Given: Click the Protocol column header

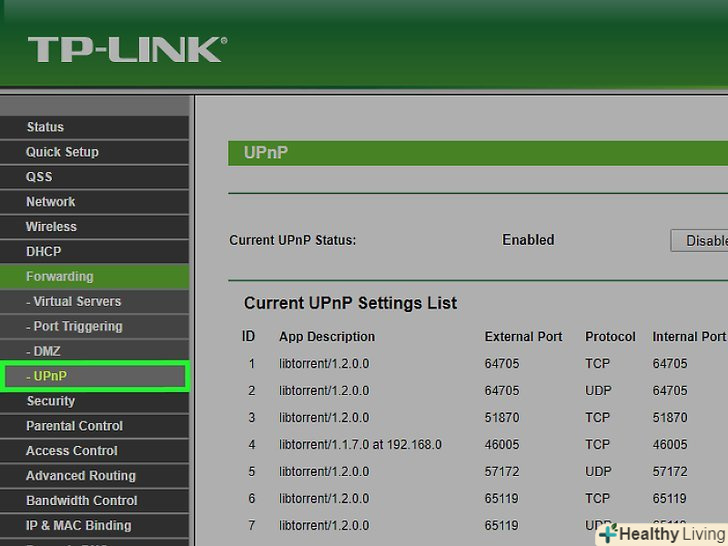Looking at the screenshot, I should (x=610, y=337).
